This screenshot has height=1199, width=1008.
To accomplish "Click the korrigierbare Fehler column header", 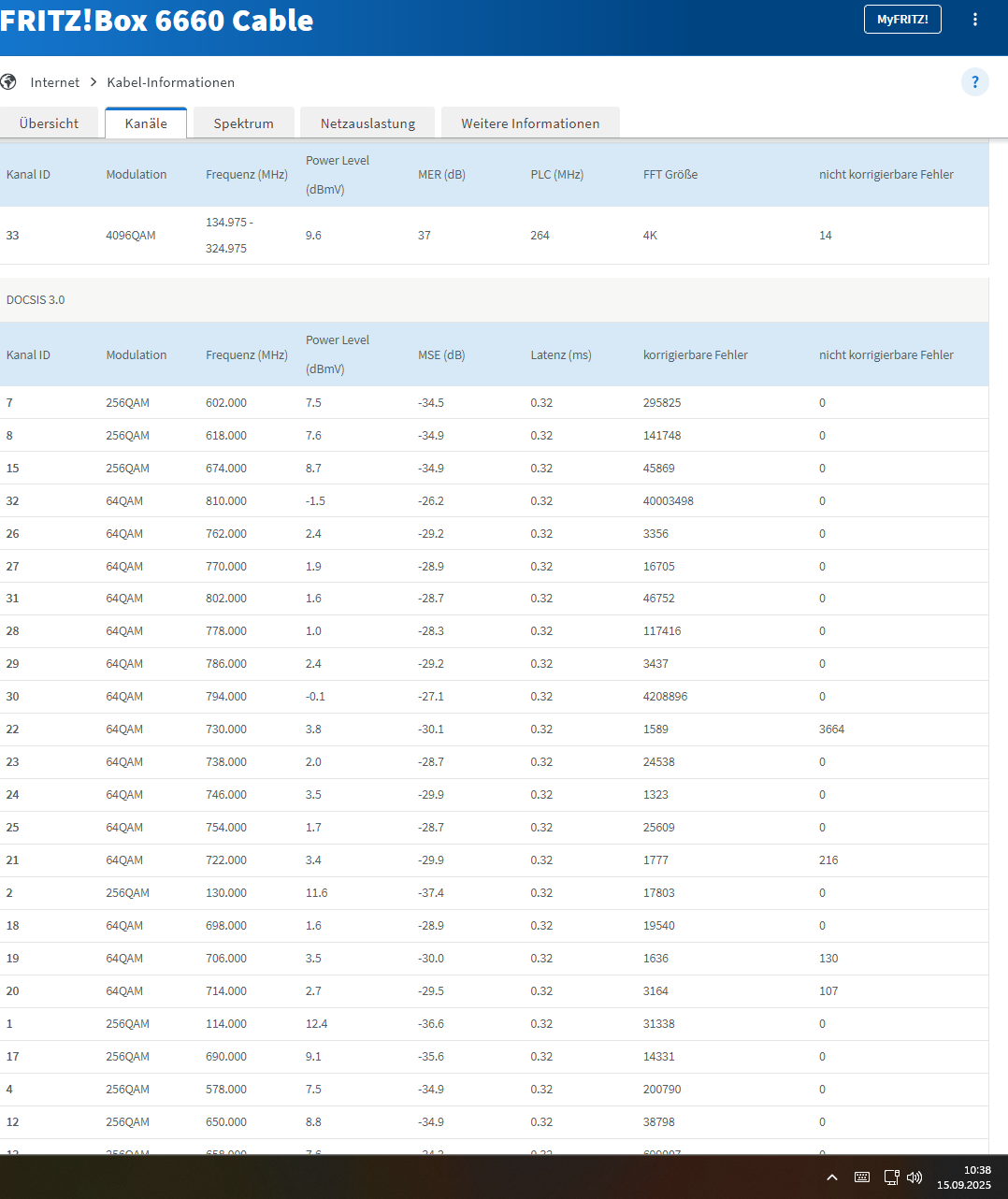I will [696, 355].
